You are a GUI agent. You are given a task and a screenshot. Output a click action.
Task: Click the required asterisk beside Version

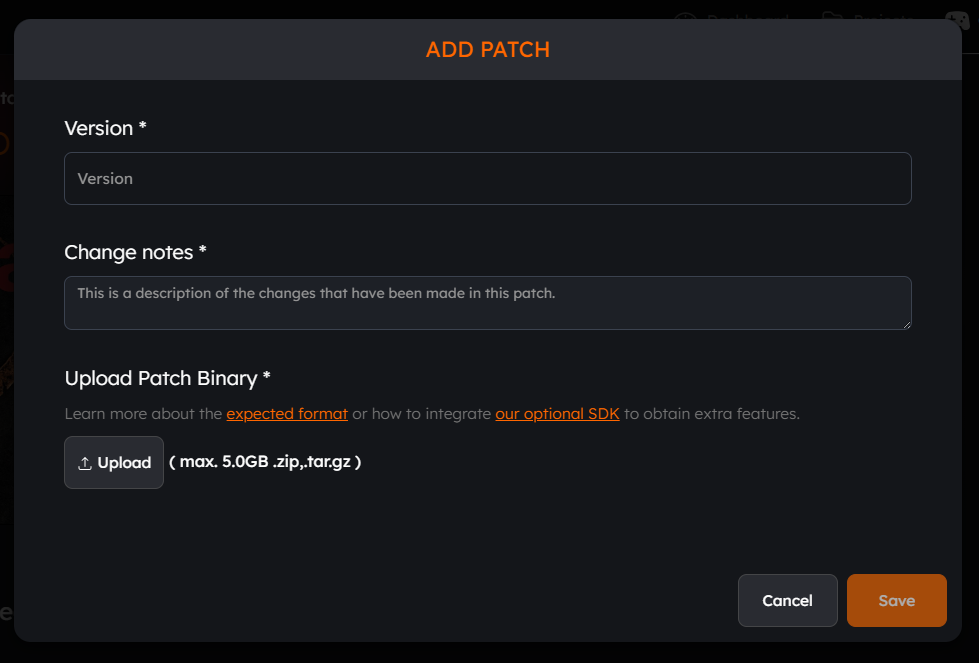point(142,125)
